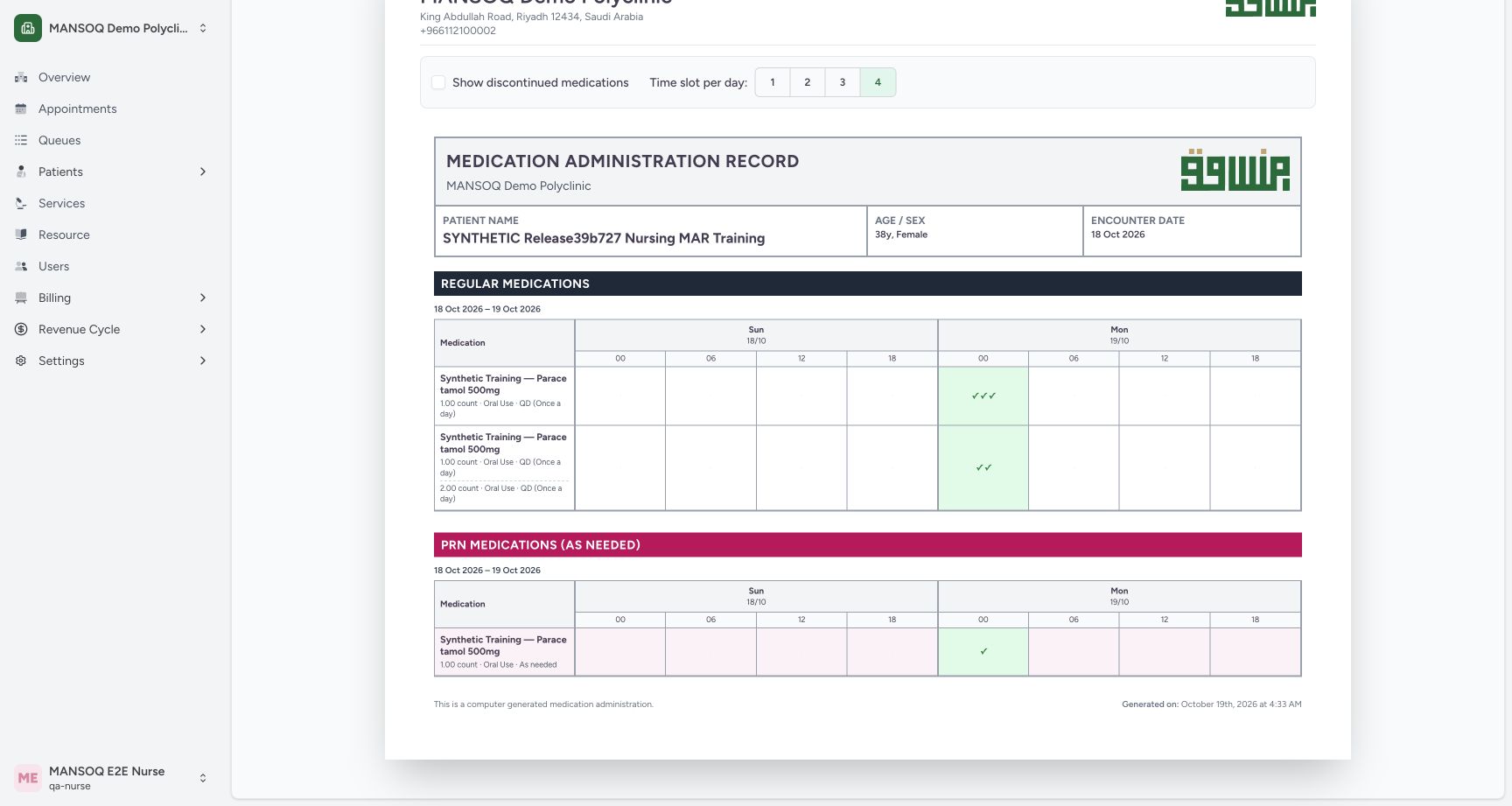
Task: Open the nurse user menu chevron
Action: click(x=203, y=778)
